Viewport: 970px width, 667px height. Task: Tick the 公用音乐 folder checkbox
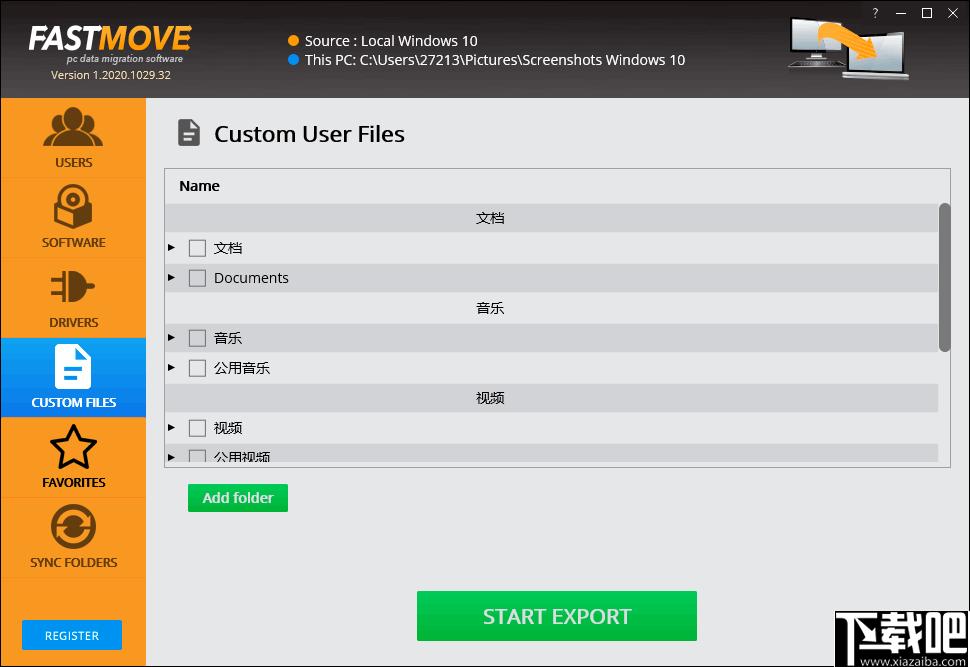pyautogui.click(x=197, y=368)
